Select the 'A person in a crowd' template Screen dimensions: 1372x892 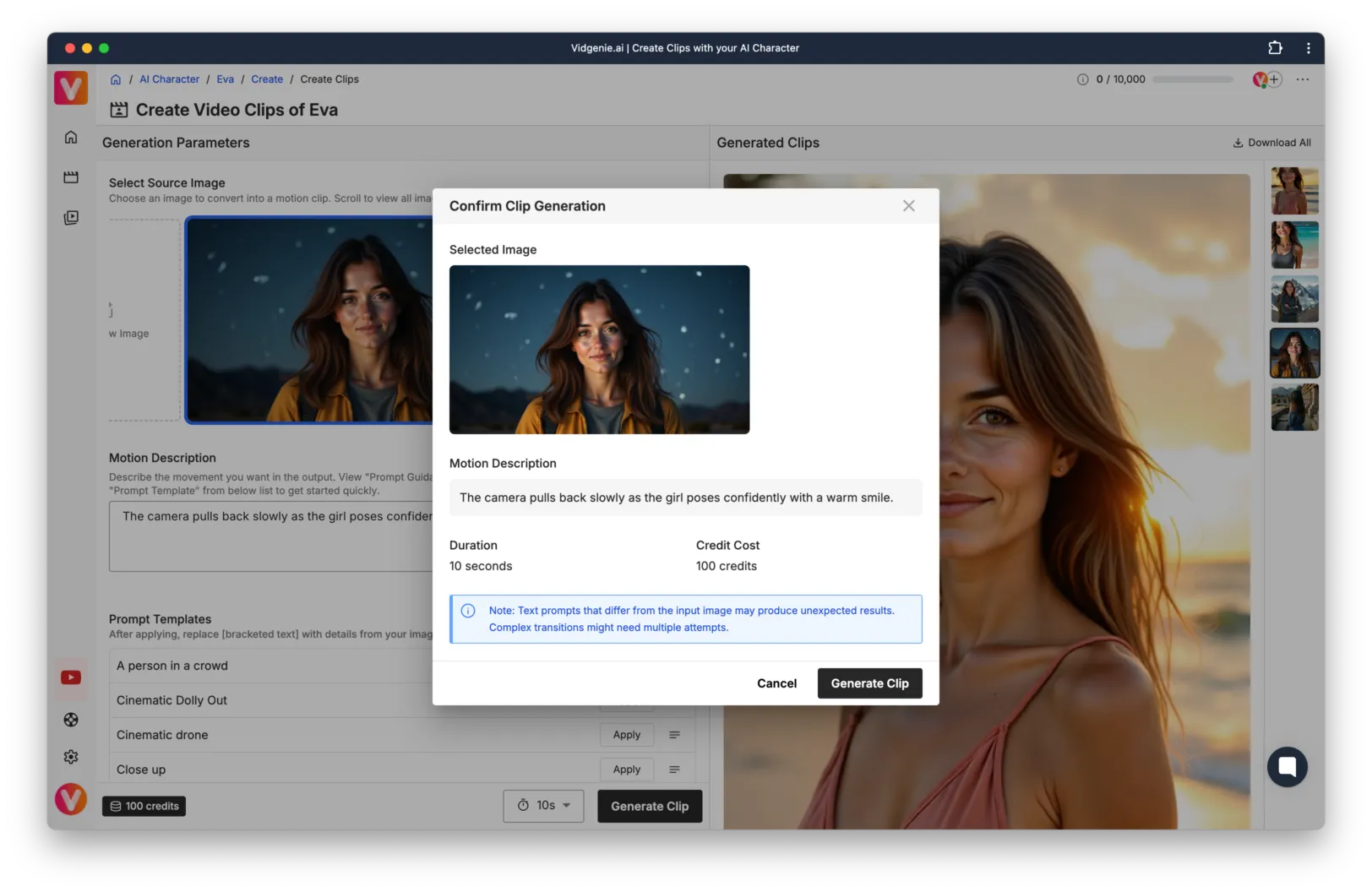click(172, 666)
